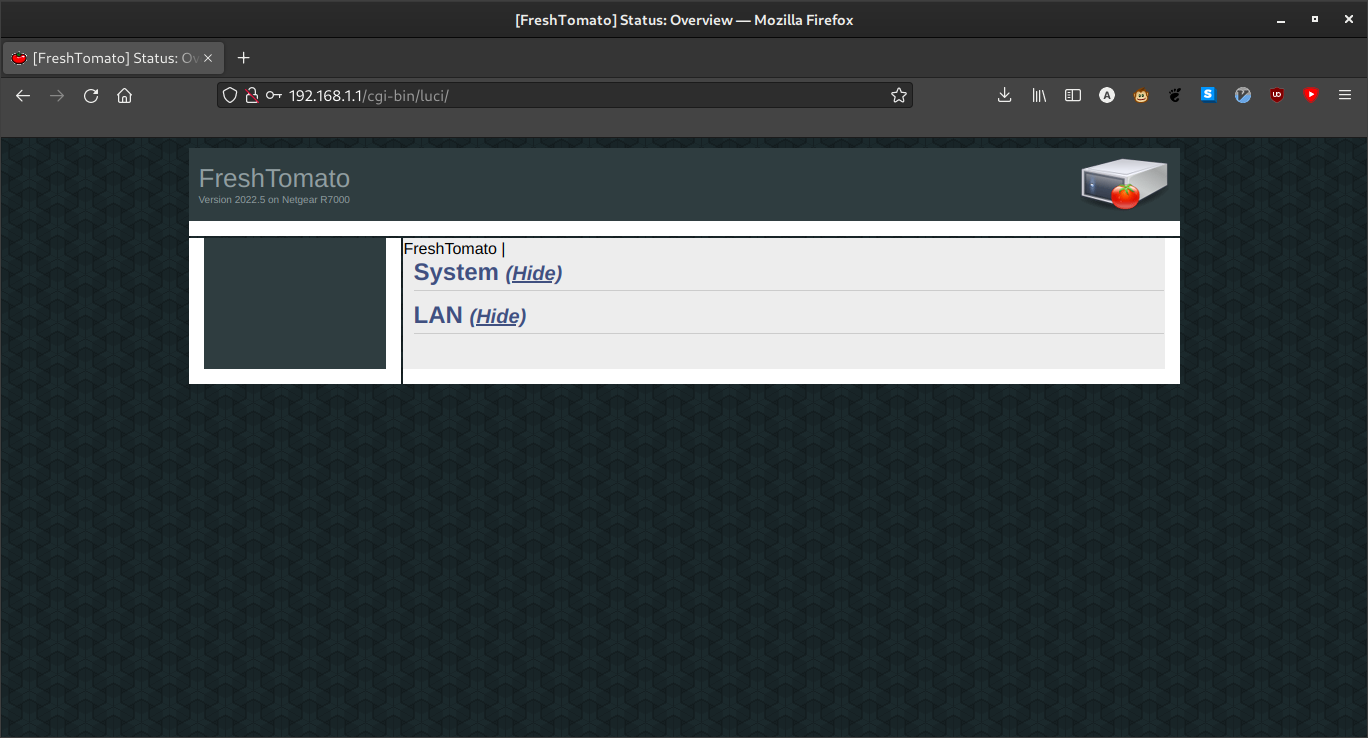The image size is (1368, 738).
Task: Select the FreshTomato Status Overview tab
Action: click(x=113, y=58)
